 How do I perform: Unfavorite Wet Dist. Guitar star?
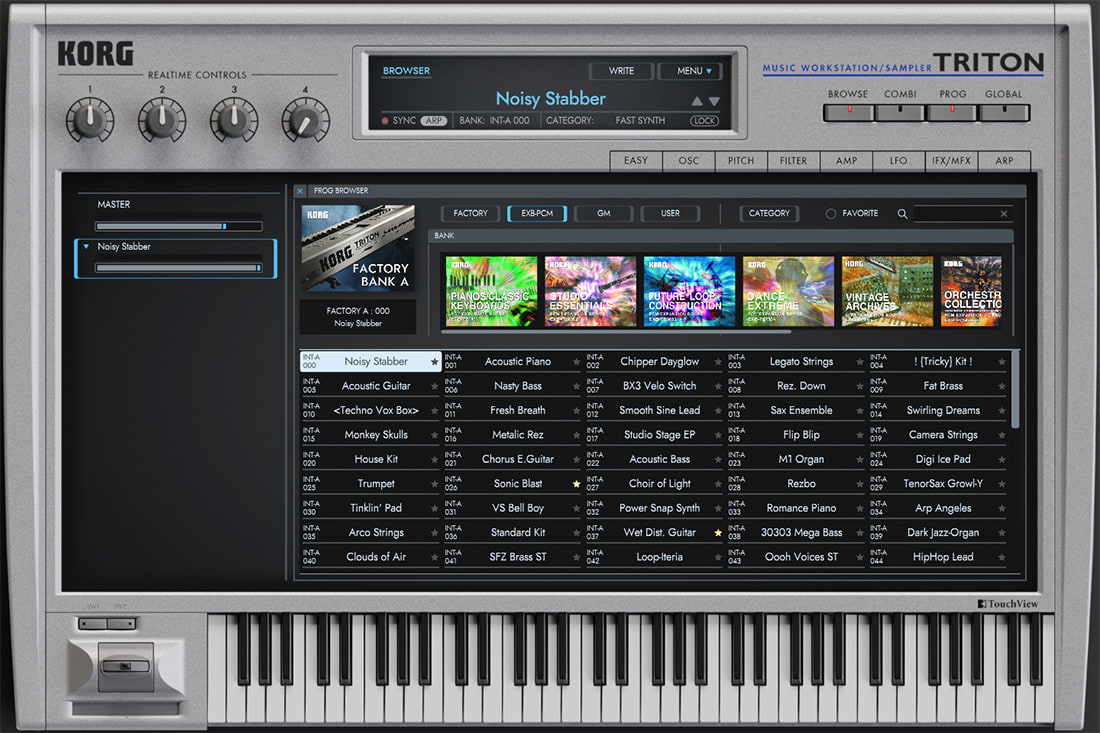718,533
